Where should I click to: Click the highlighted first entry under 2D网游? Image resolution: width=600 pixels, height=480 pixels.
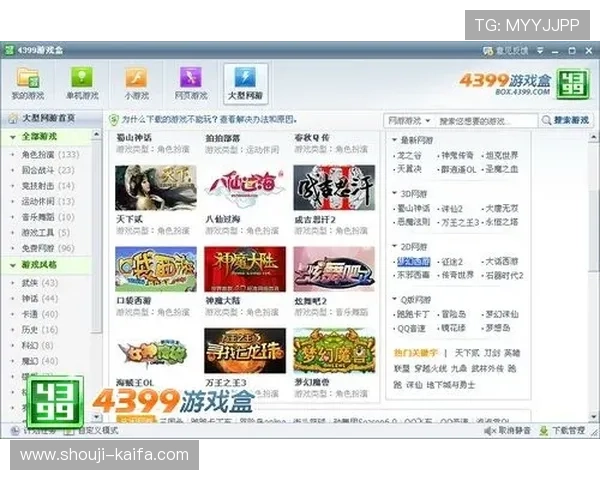click(414, 262)
